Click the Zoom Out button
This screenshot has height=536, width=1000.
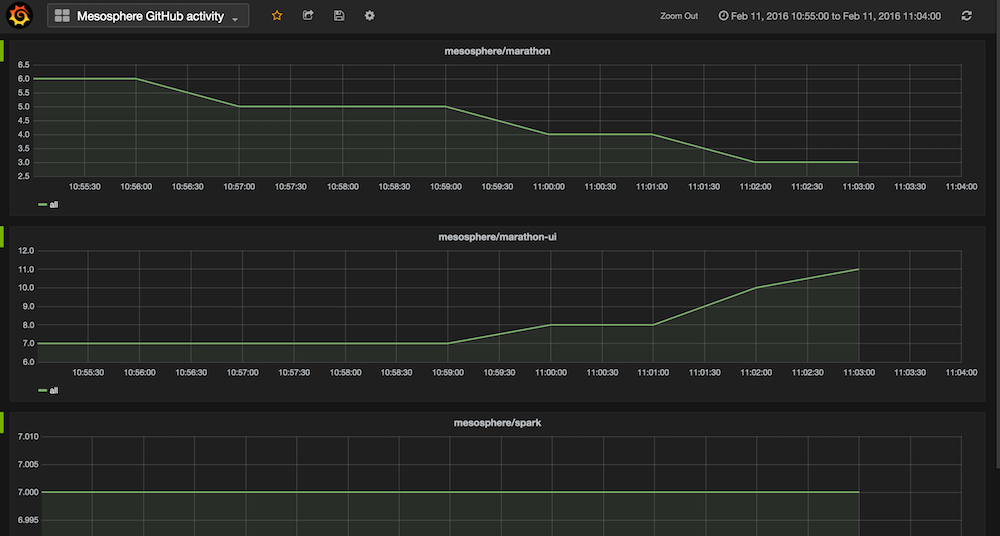pyautogui.click(x=679, y=16)
